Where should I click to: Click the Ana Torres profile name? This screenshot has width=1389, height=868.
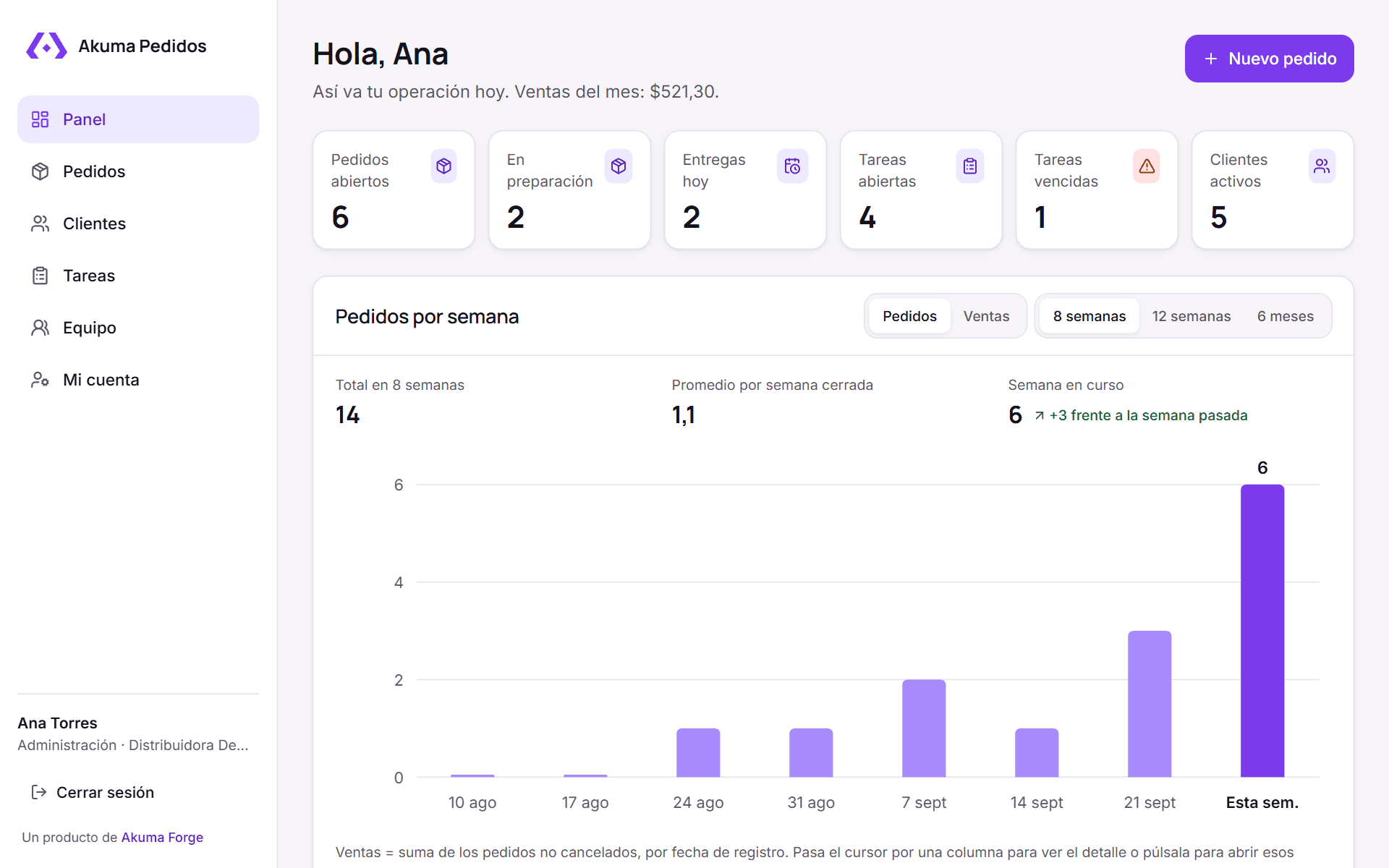(57, 723)
